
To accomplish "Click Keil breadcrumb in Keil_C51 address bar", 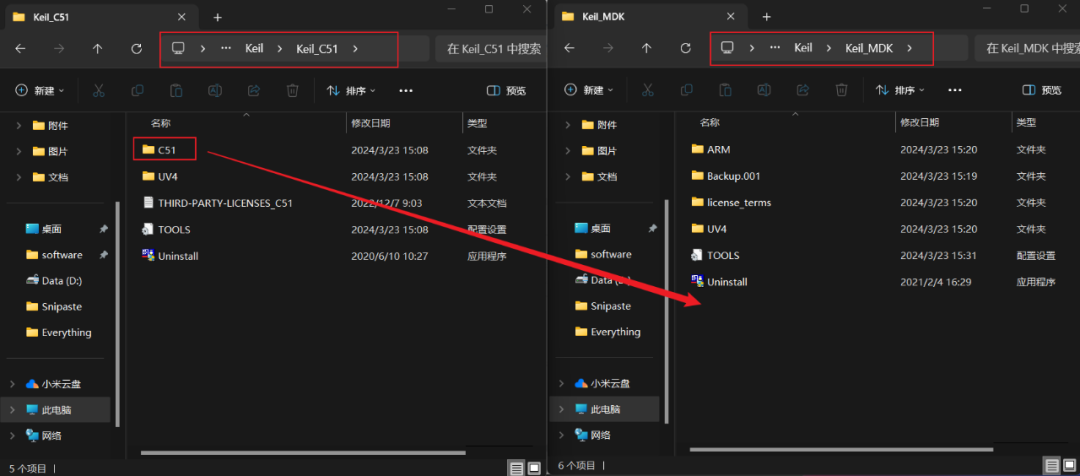I will (x=254, y=49).
